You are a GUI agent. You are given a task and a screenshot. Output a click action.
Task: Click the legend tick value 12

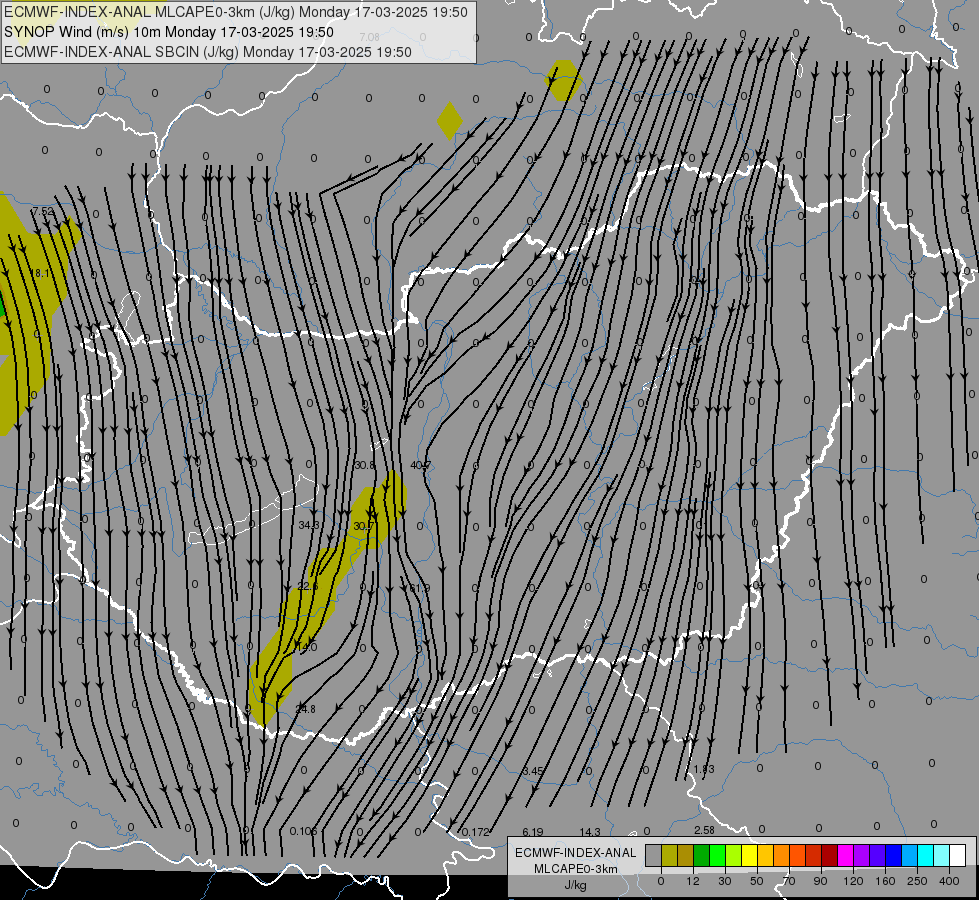coord(693,881)
